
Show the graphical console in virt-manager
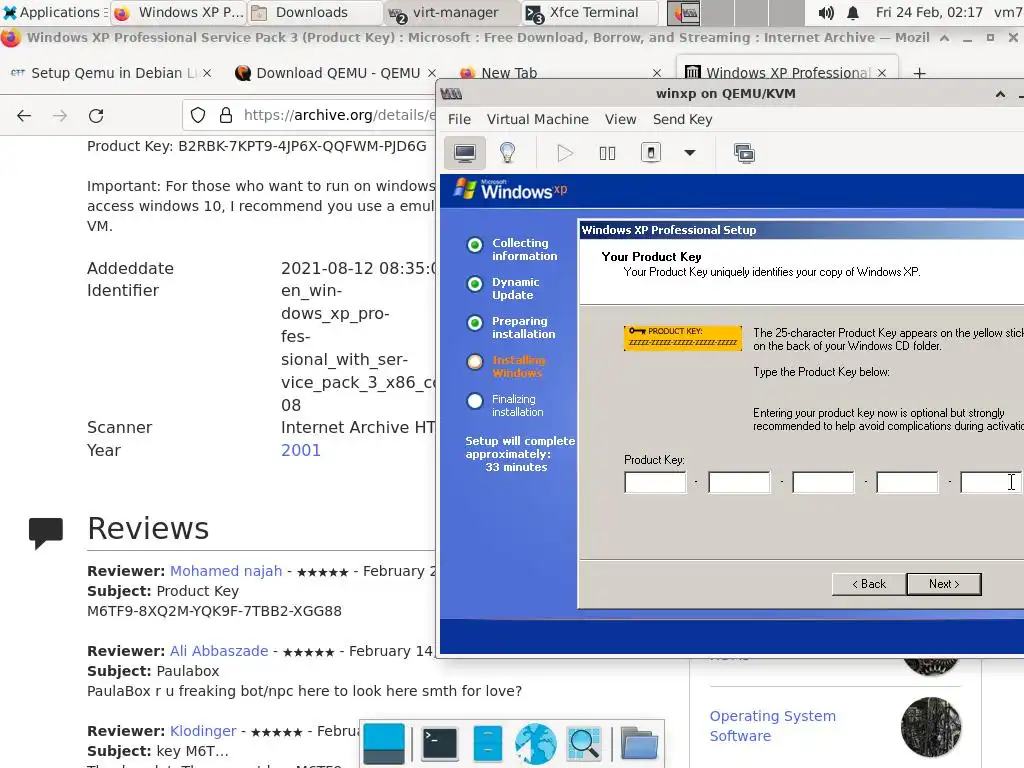[x=465, y=153]
